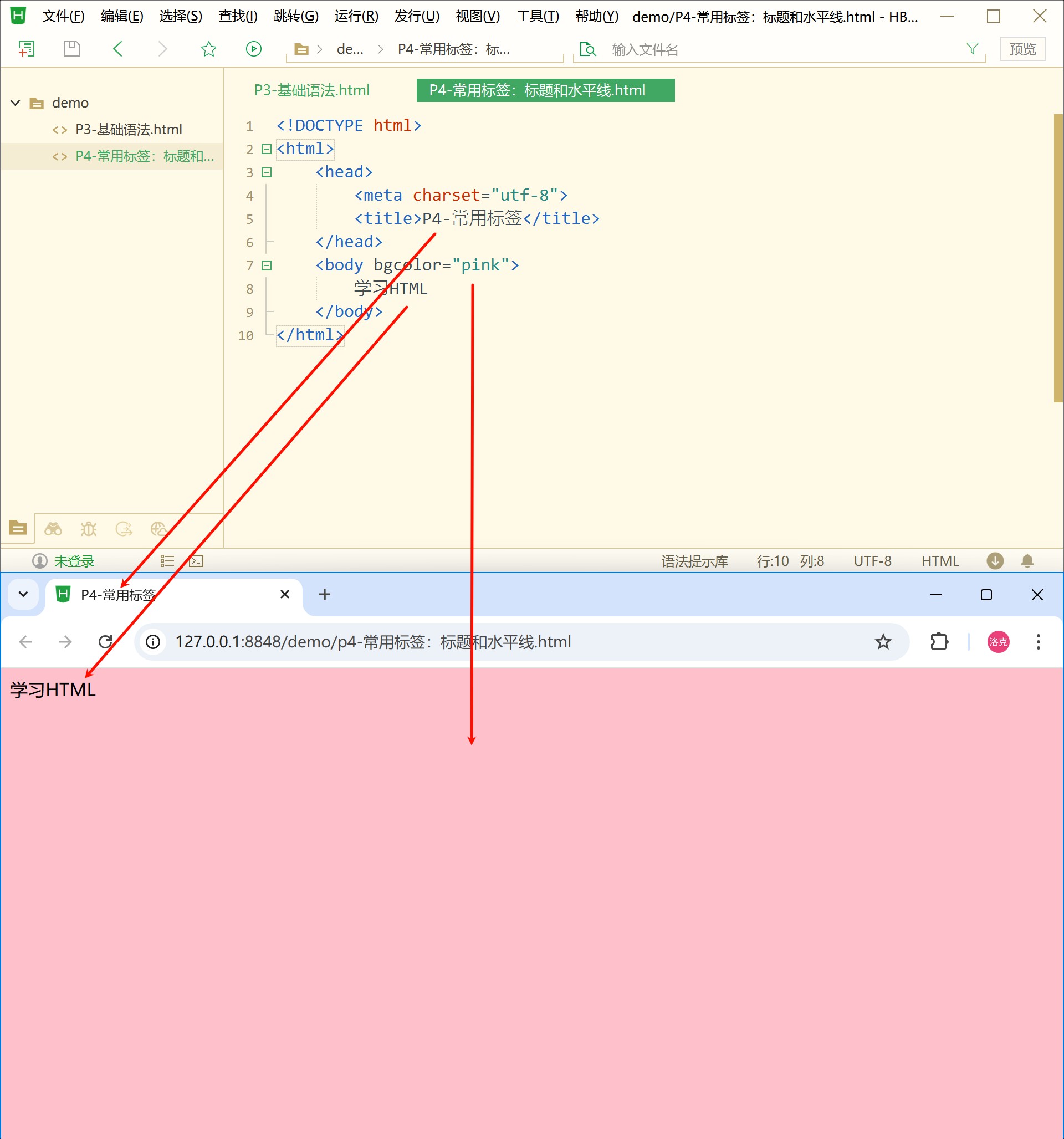Screen dimensions: 1064x1139
Task: Run the project with the play icon
Action: pos(254,49)
